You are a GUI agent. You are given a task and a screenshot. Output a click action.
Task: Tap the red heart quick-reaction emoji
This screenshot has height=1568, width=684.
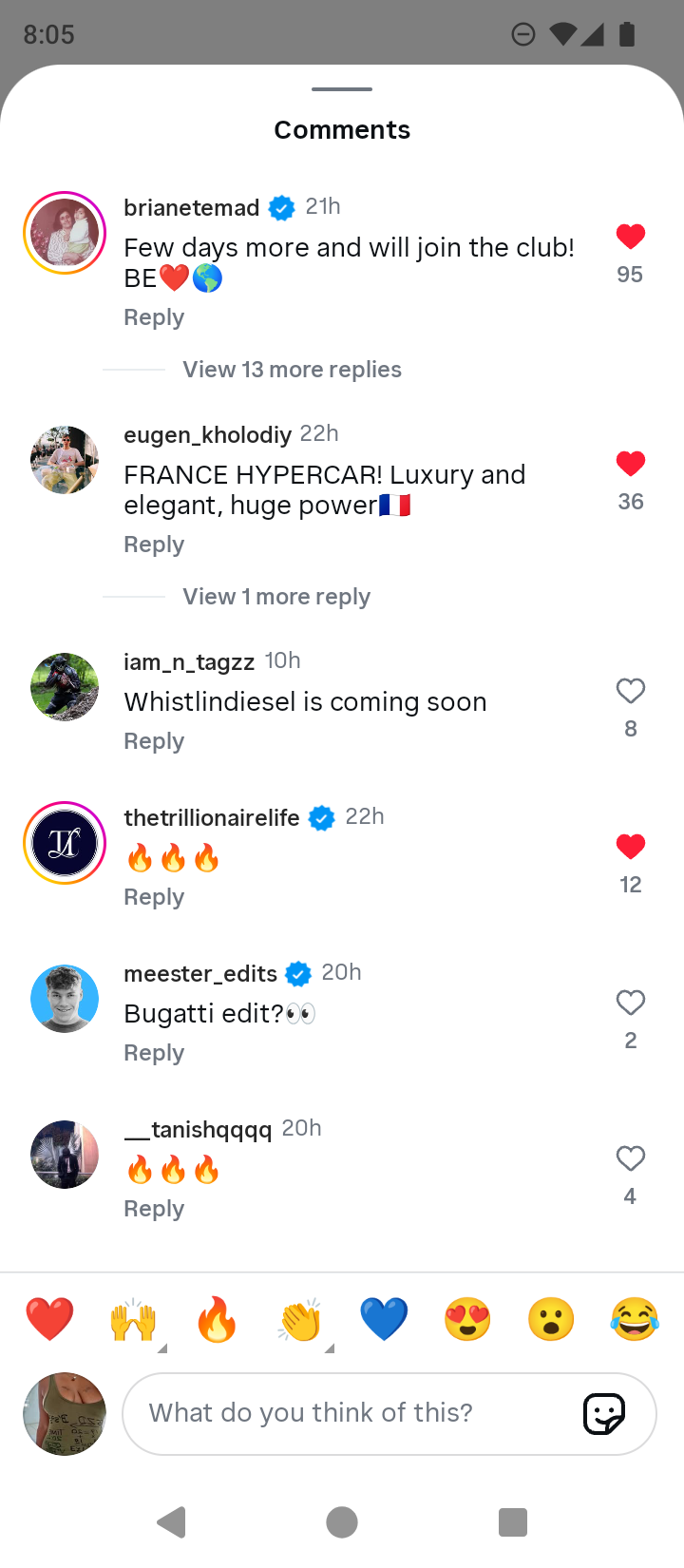pyautogui.click(x=49, y=1319)
